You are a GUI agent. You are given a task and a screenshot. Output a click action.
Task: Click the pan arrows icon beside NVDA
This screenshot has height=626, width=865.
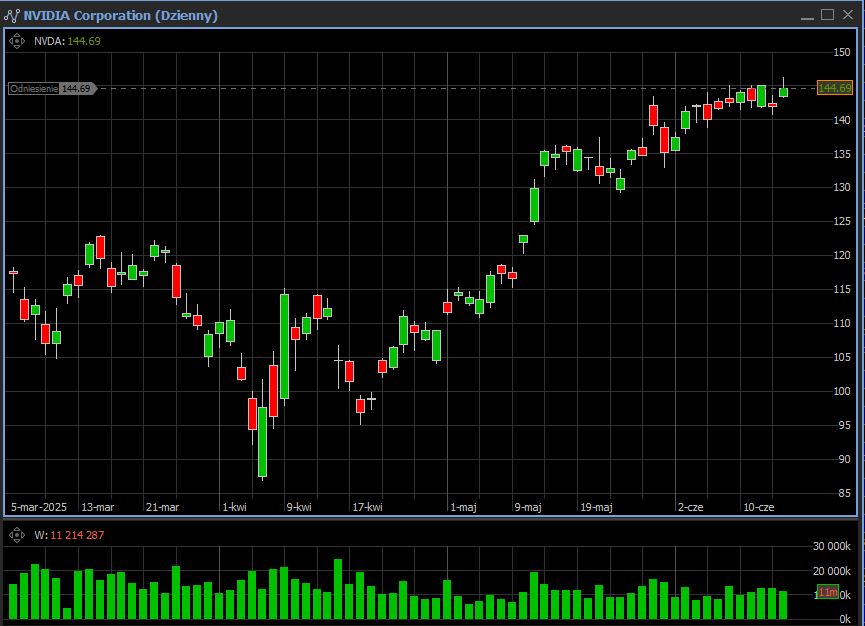(17, 41)
